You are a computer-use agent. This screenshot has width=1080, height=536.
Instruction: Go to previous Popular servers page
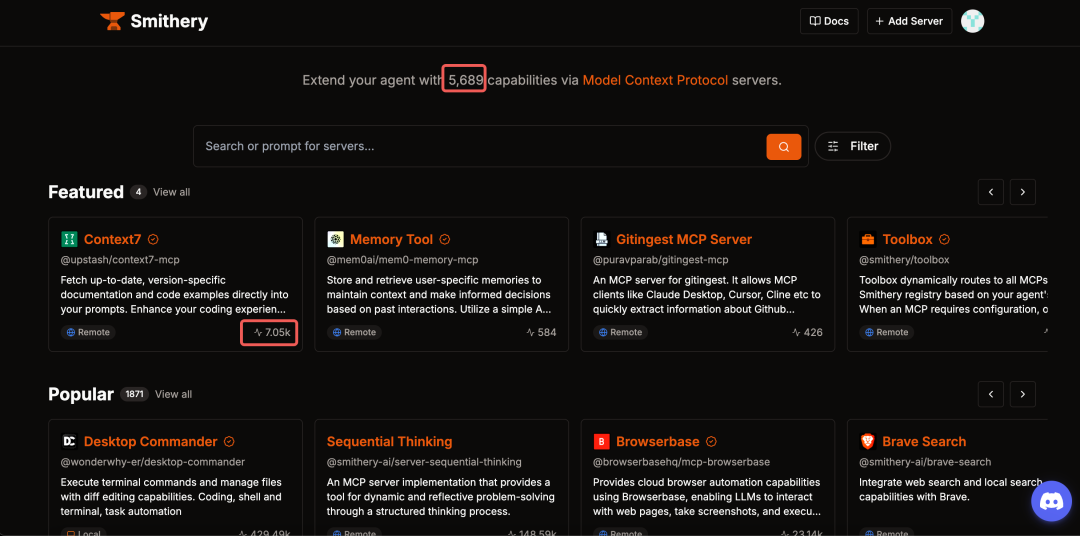[x=991, y=394]
